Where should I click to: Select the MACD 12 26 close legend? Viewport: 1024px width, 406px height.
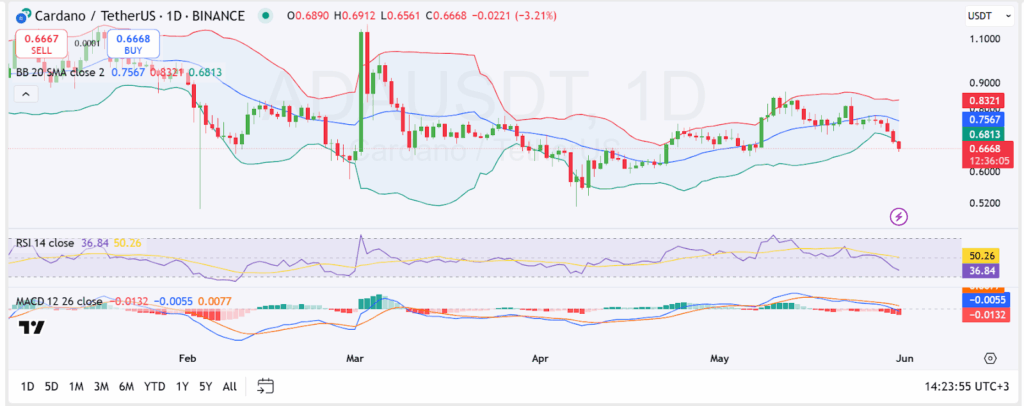pos(59,301)
